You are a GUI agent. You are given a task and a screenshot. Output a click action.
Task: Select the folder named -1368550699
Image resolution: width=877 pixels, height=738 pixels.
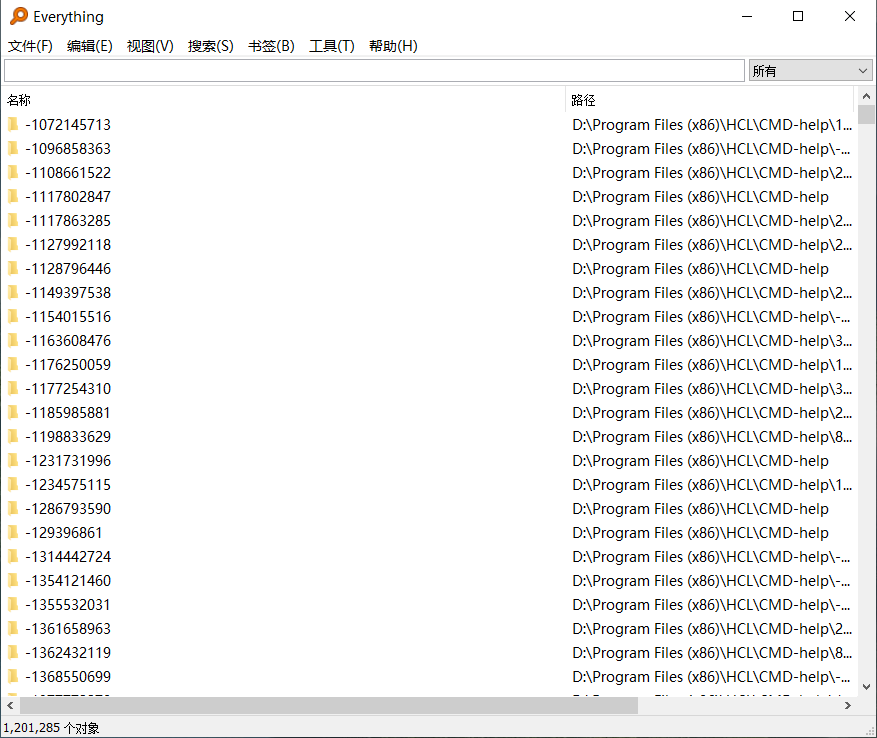pos(68,677)
